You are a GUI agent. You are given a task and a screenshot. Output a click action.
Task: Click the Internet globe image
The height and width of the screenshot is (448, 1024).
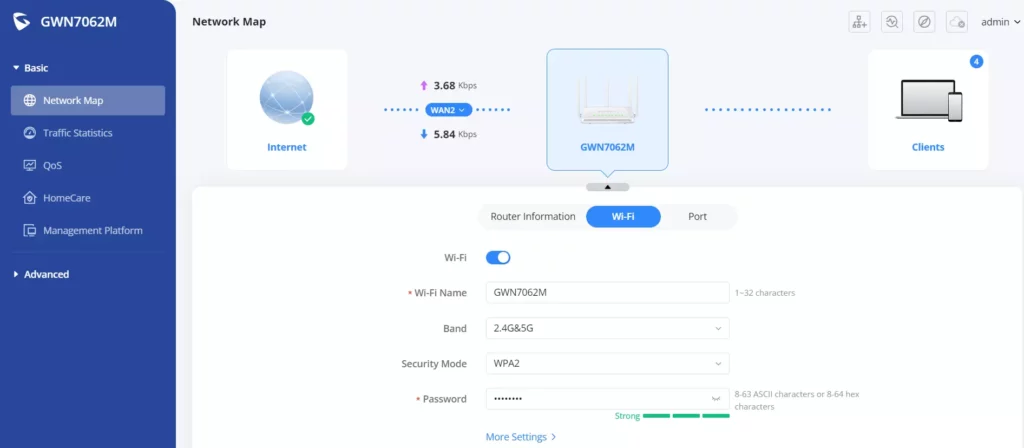pos(286,98)
